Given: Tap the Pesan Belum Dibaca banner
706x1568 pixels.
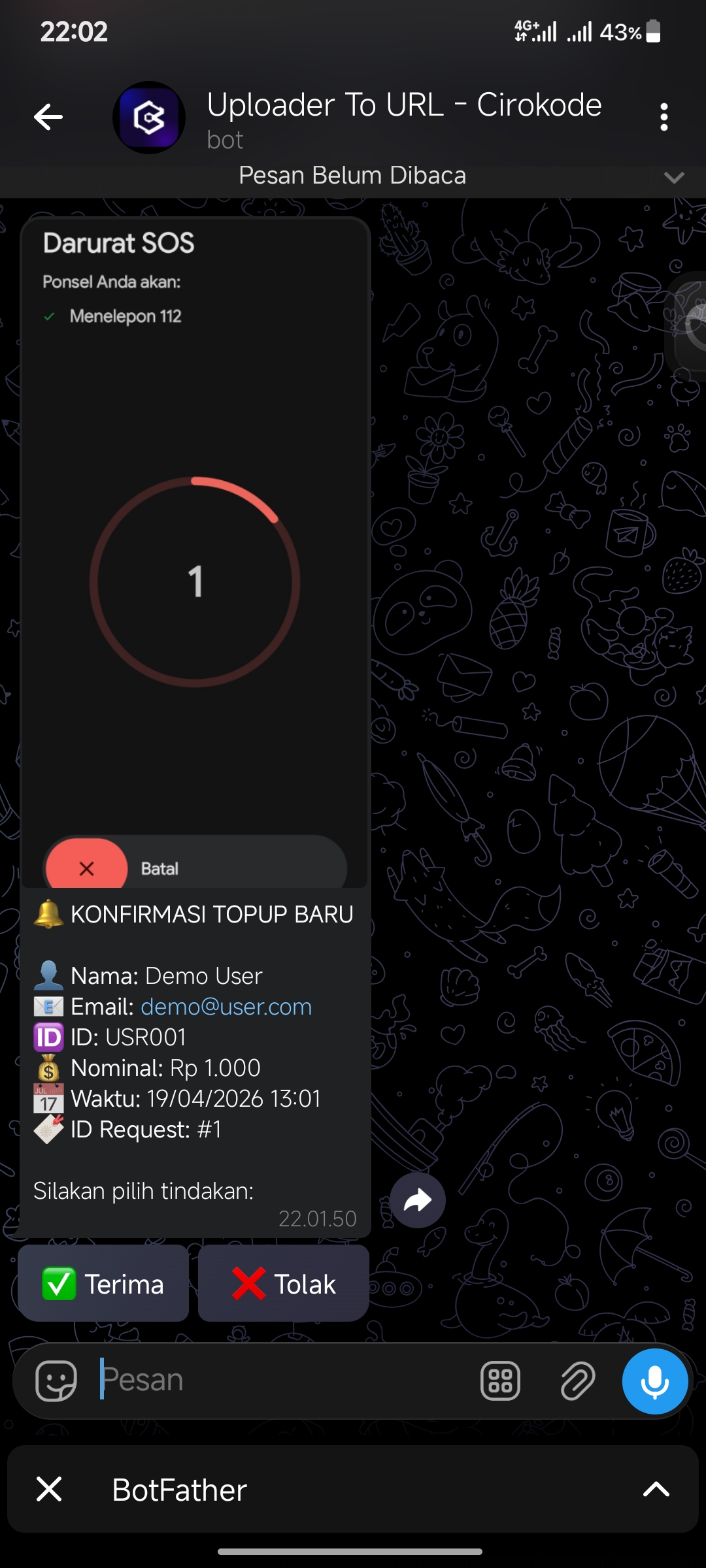Looking at the screenshot, I should click(353, 176).
